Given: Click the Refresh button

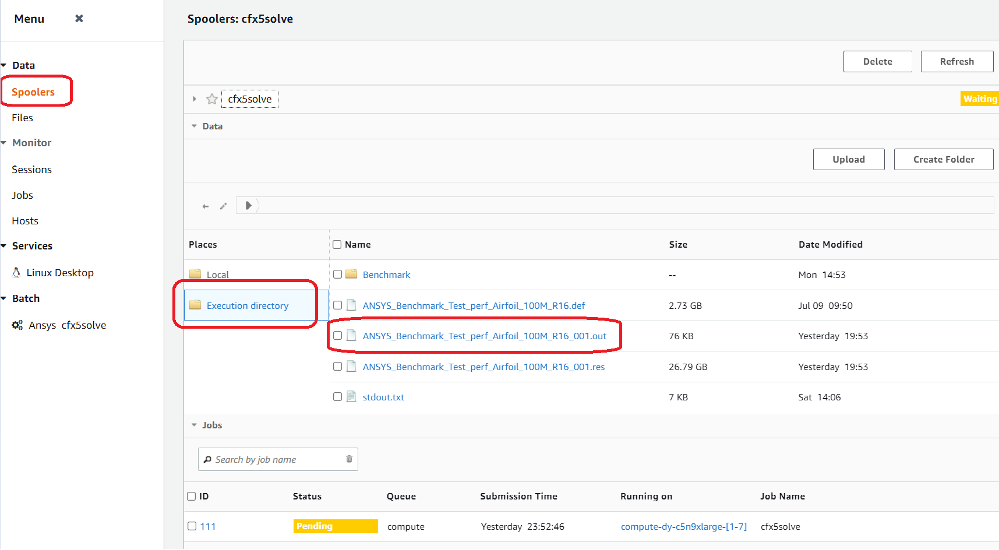Looking at the screenshot, I should [957, 62].
